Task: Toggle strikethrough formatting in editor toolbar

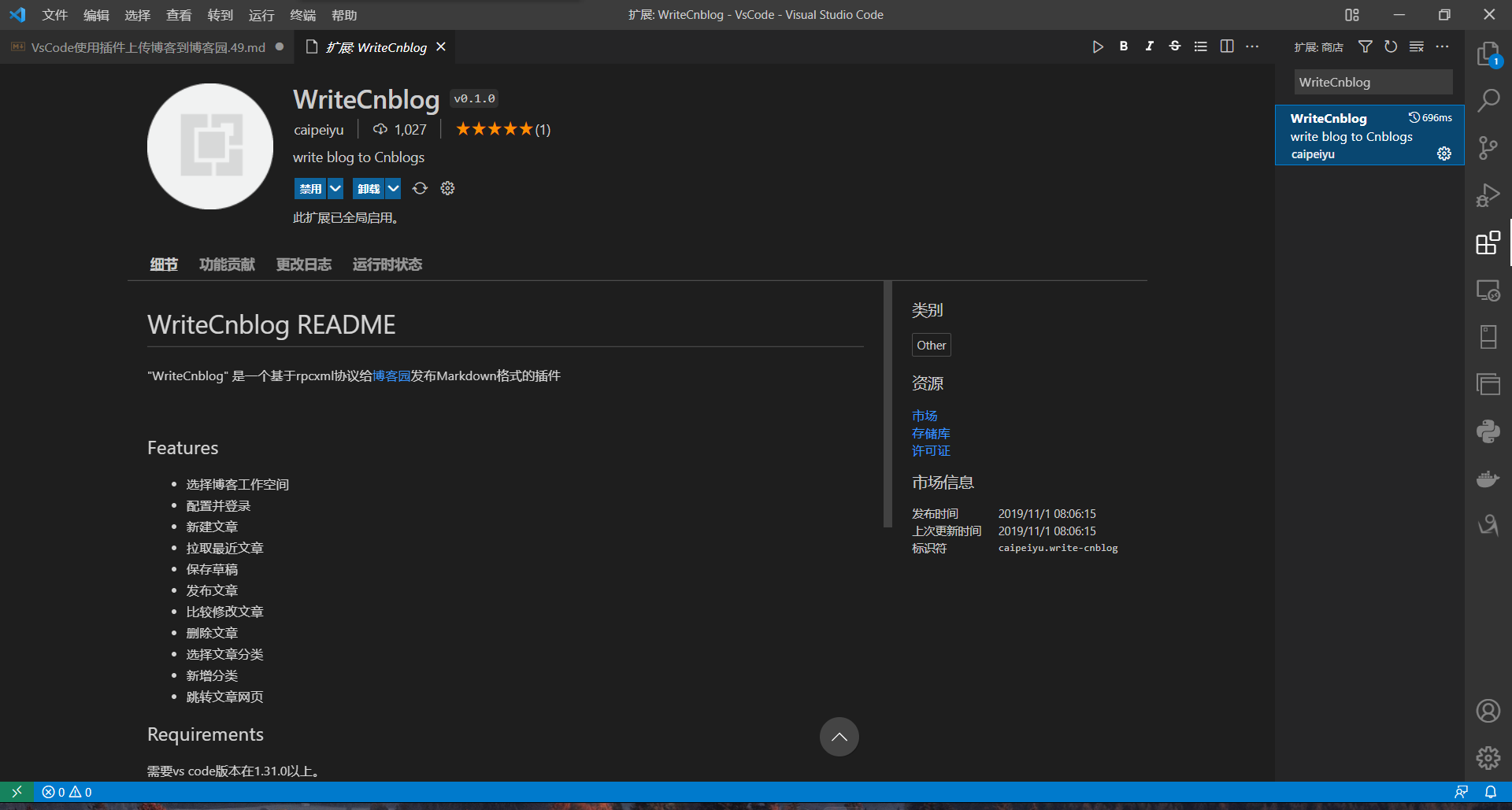Action: 1175,46
